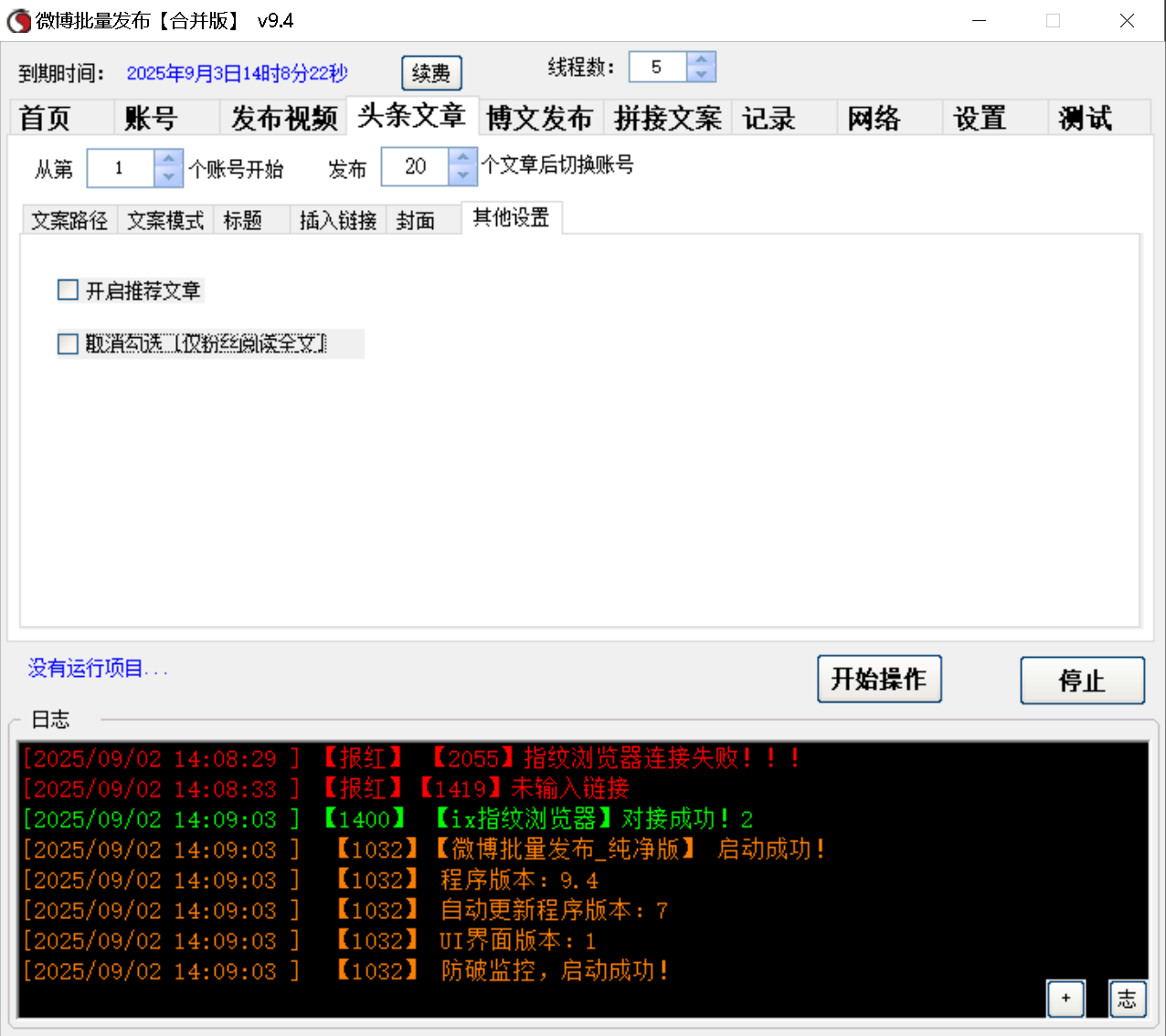The image size is (1166, 1036).
Task: Click inside the 线程数 number field
Action: tap(658, 66)
